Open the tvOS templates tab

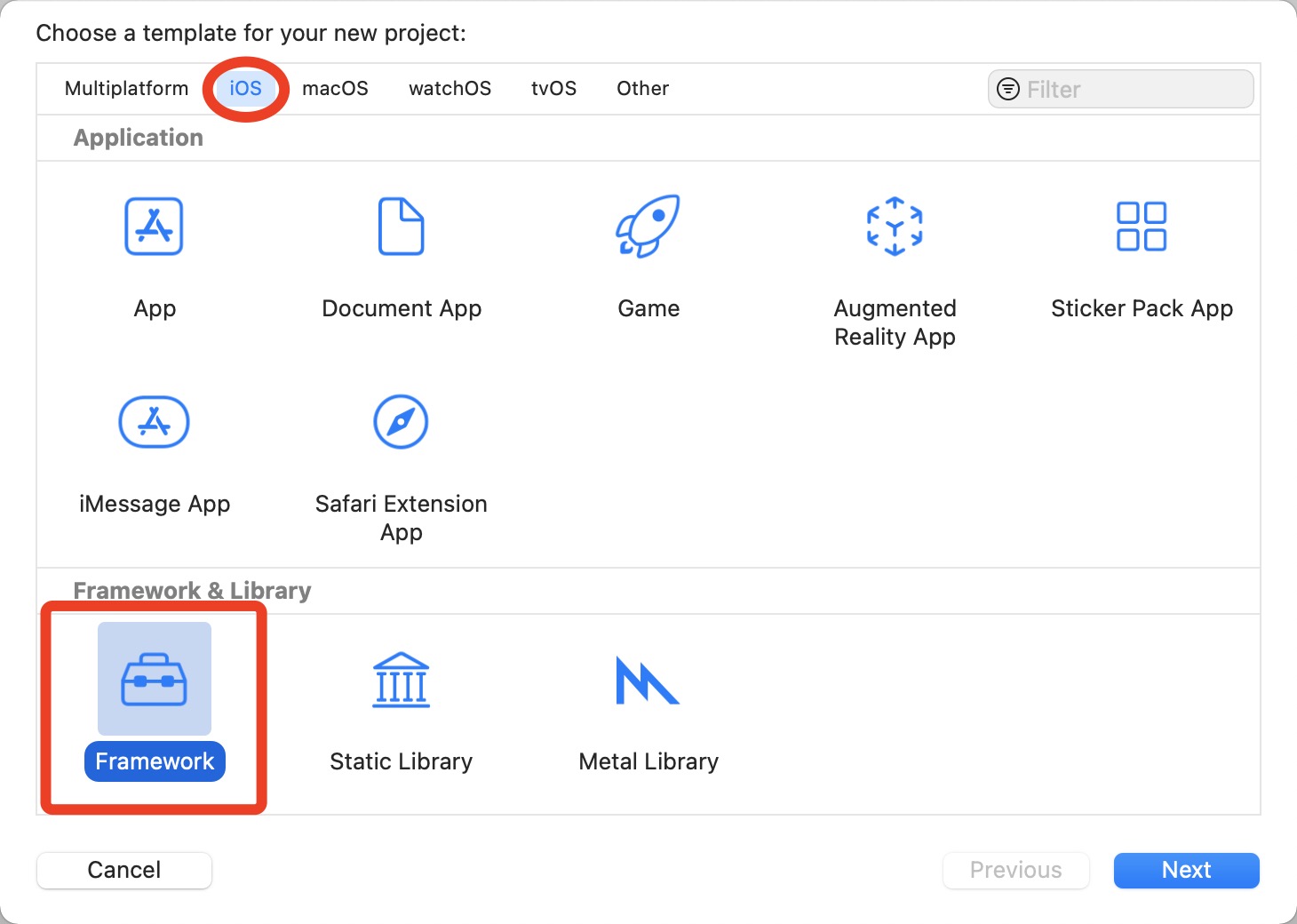553,88
